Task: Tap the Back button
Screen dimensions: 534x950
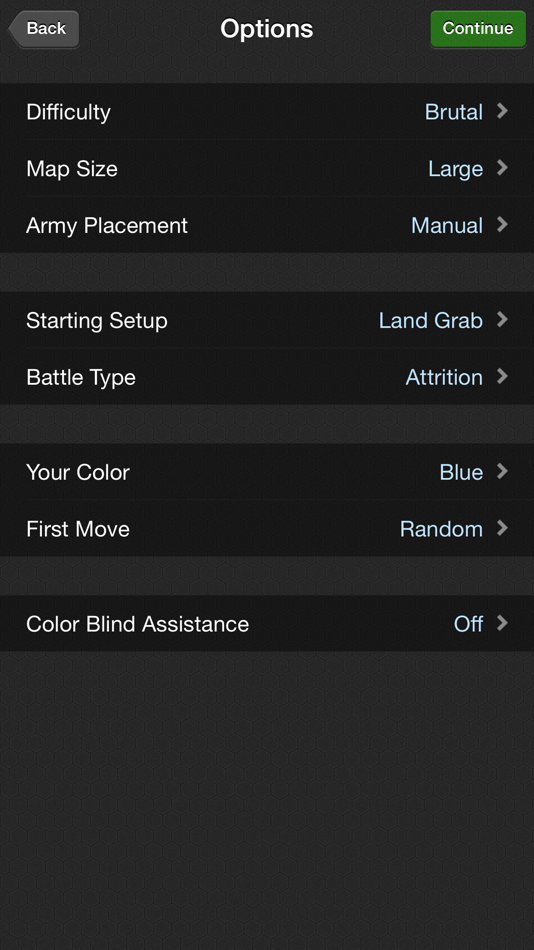Action: [44, 28]
